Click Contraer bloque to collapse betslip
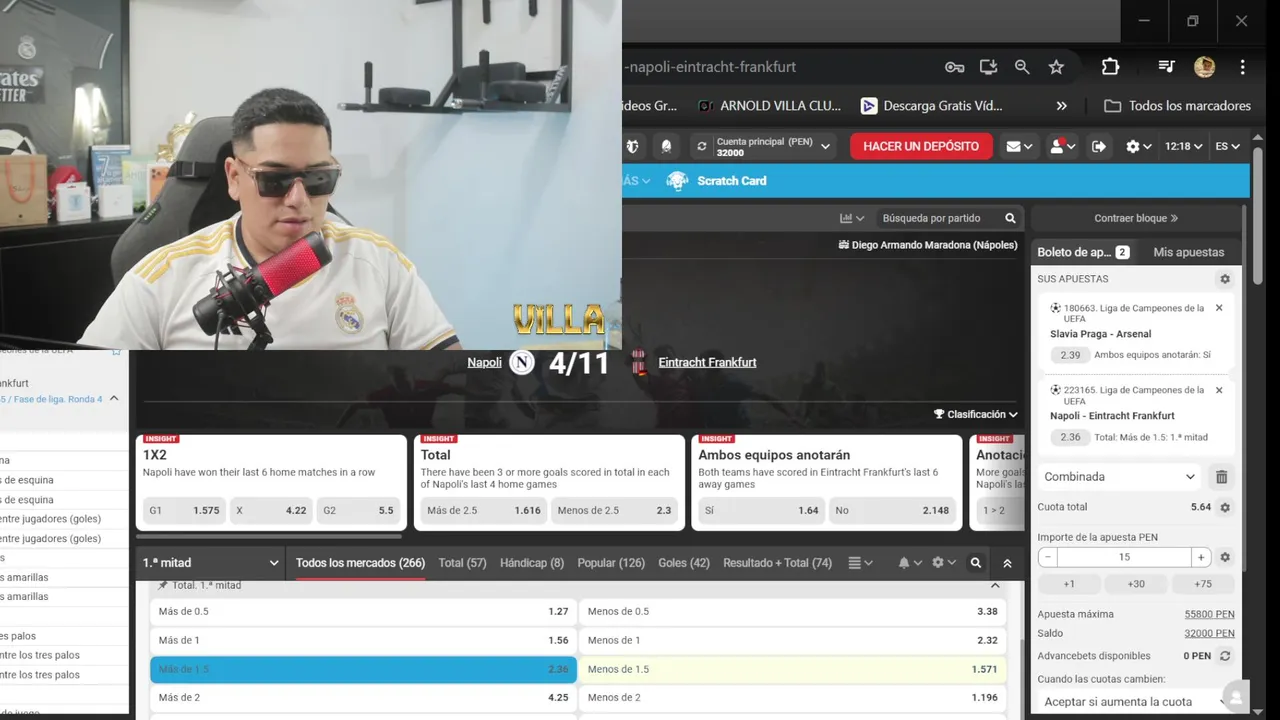This screenshot has height=720, width=1280. (1136, 218)
